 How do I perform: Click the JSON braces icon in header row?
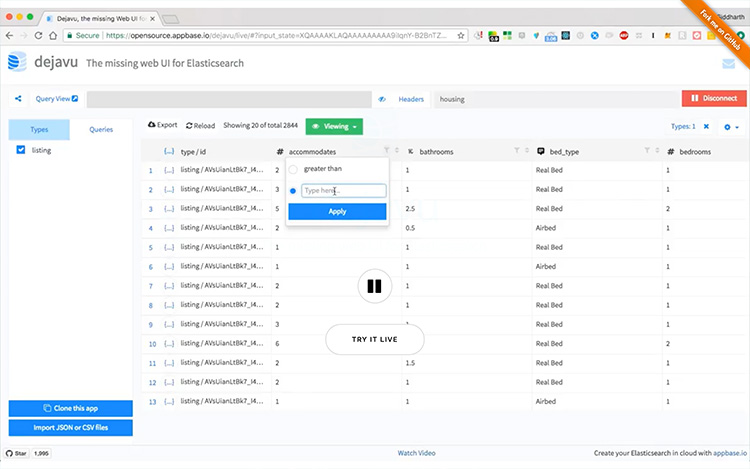click(169, 151)
